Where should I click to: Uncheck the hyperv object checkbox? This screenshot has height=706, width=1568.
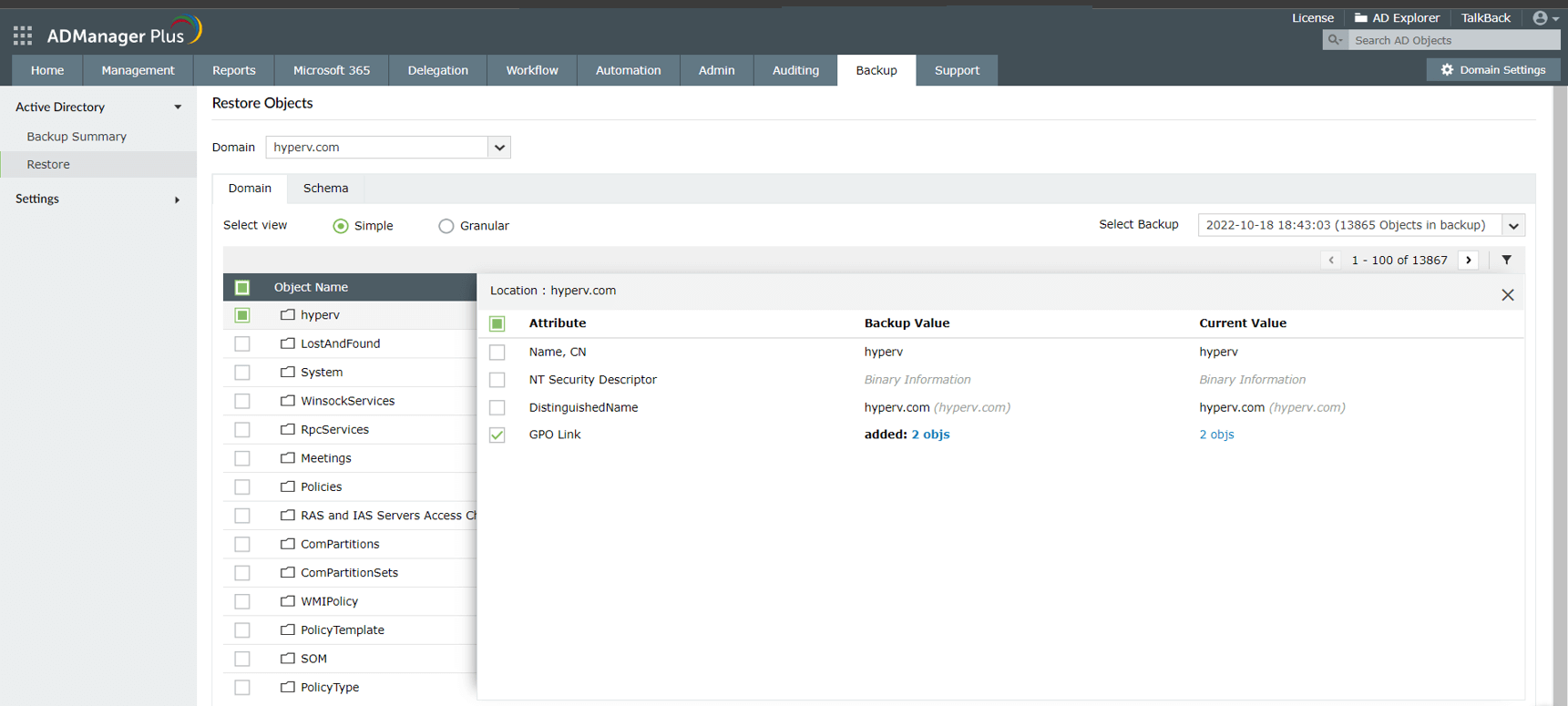(x=242, y=315)
